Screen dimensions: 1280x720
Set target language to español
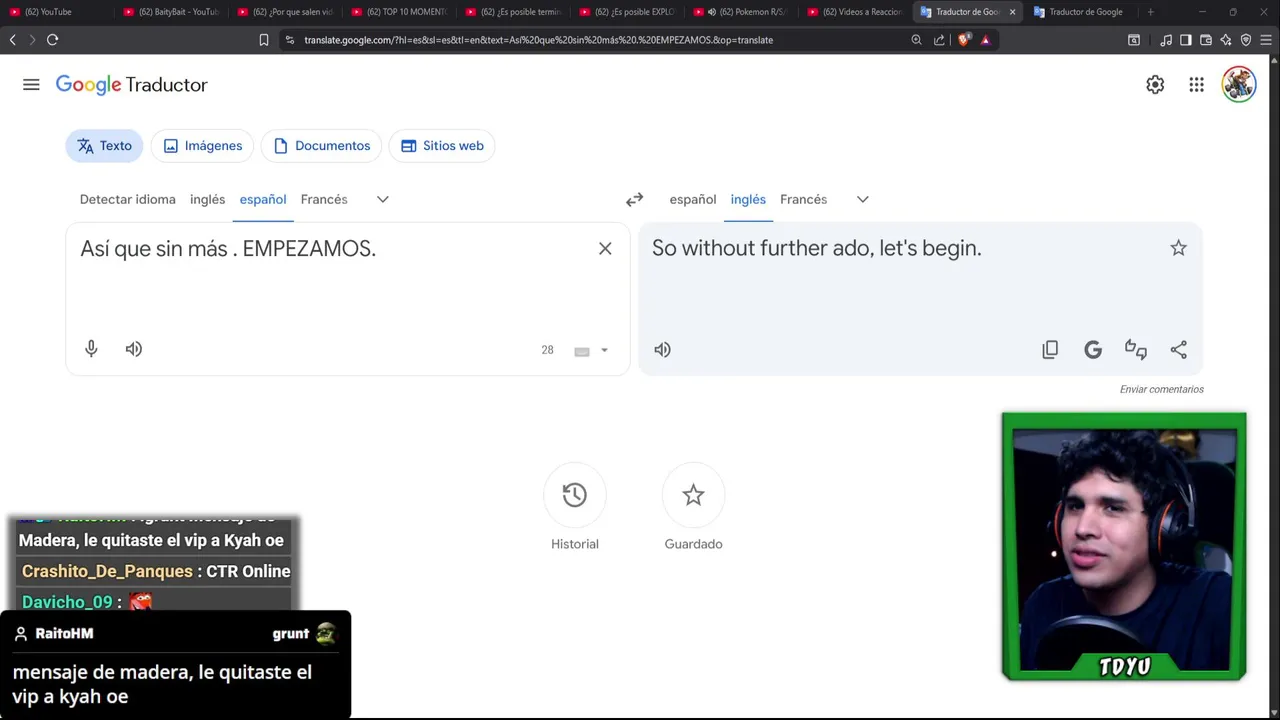tap(693, 200)
